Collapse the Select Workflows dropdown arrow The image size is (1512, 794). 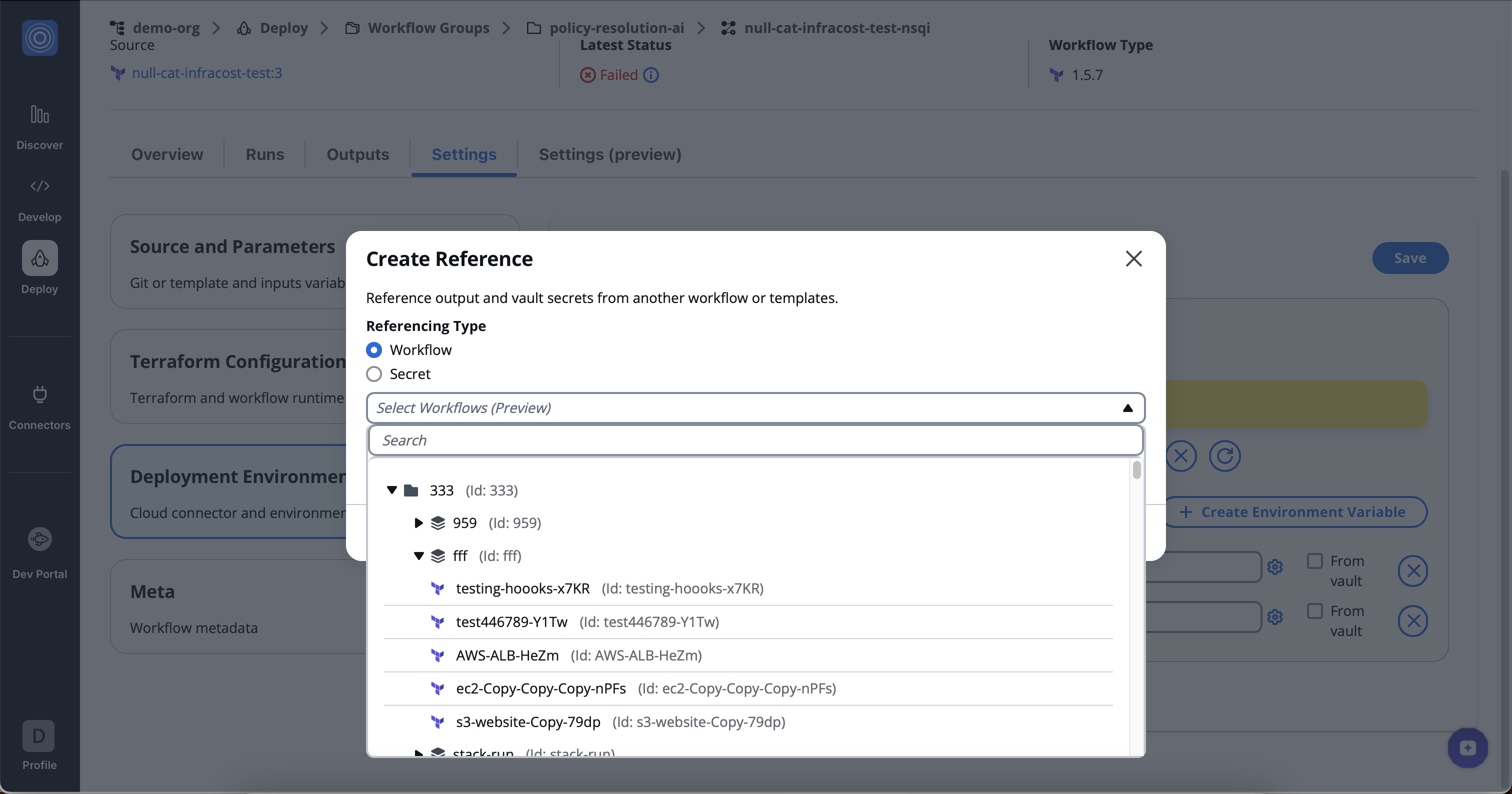pos(1127,408)
